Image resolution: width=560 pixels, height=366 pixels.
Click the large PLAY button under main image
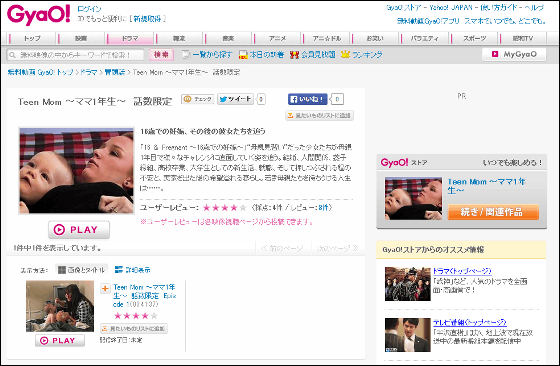click(x=79, y=230)
